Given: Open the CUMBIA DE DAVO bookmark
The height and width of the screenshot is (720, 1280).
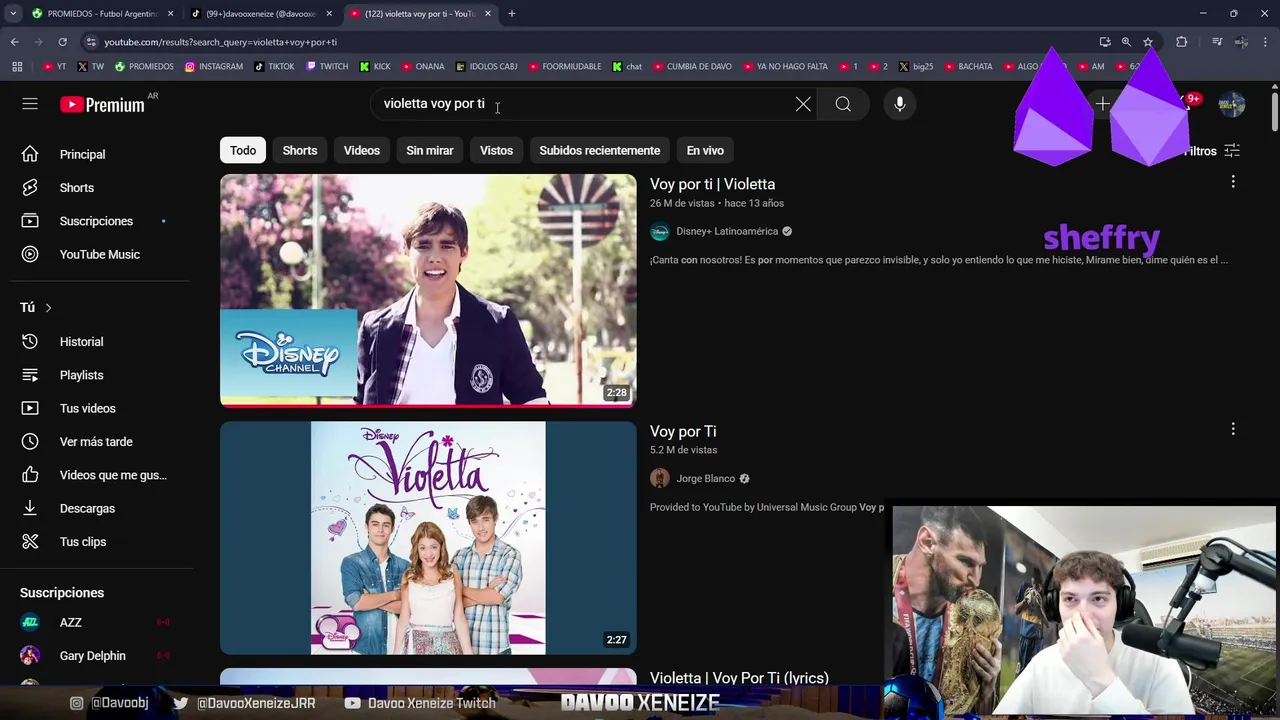Looking at the screenshot, I should (692, 66).
